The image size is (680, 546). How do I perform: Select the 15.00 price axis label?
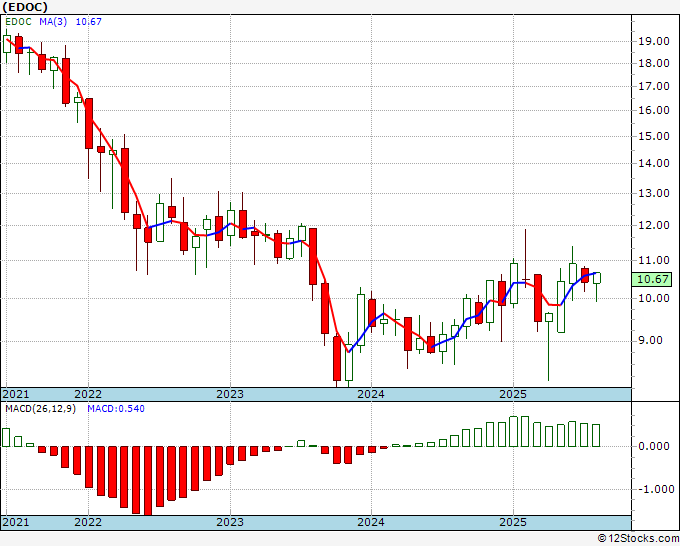(654, 136)
